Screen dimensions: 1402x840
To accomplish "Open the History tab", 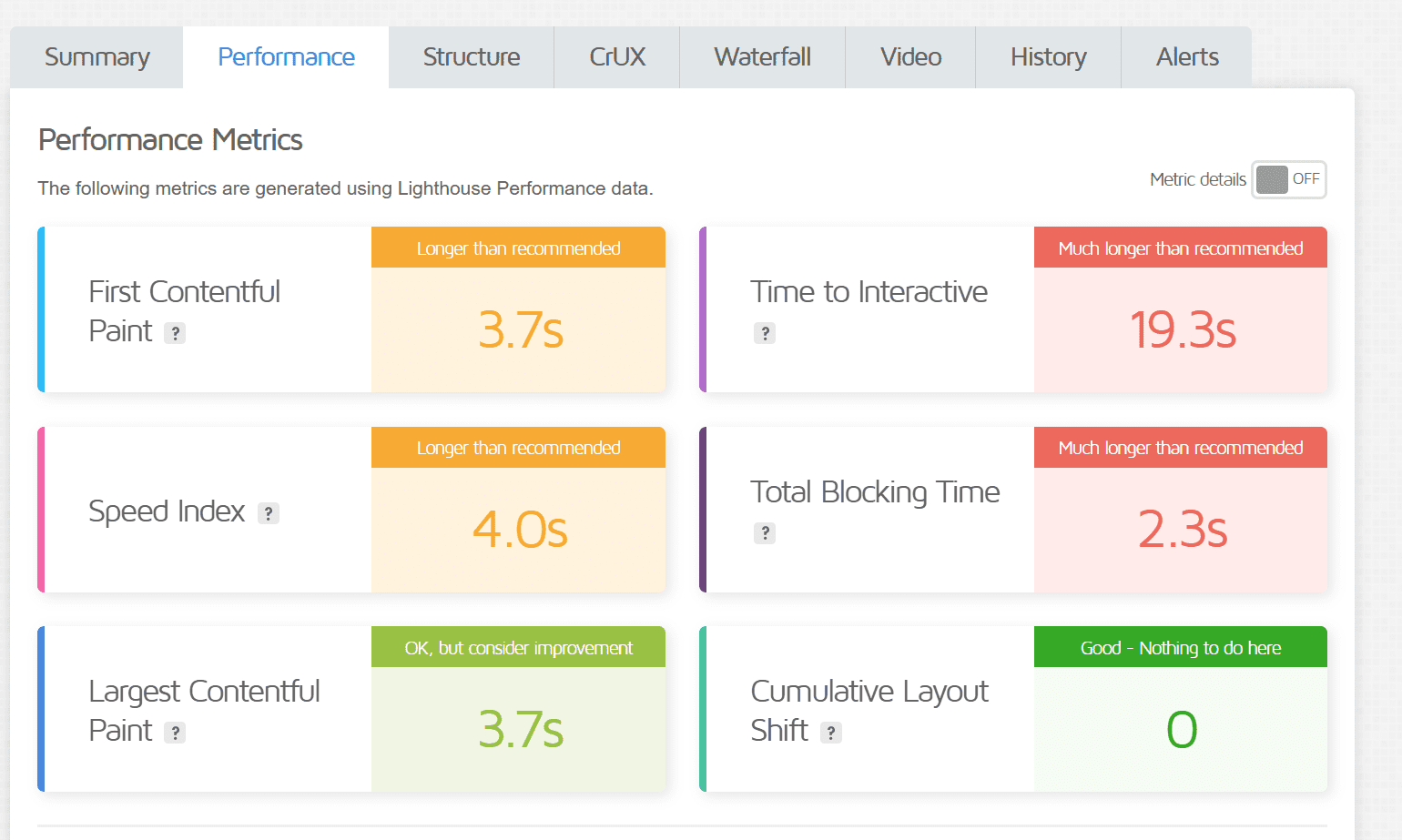I will 1048,56.
